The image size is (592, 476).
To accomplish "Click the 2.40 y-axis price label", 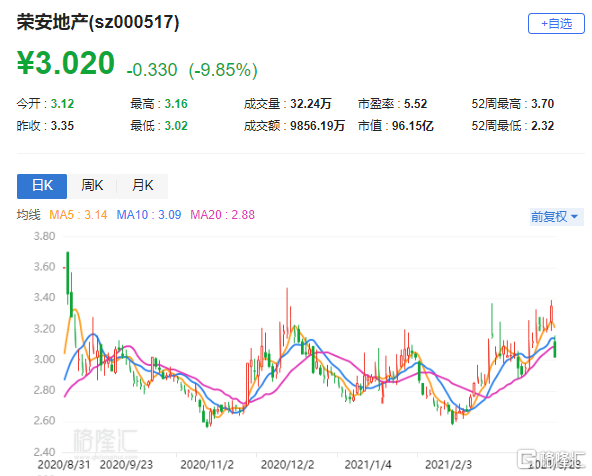I will (x=44, y=451).
